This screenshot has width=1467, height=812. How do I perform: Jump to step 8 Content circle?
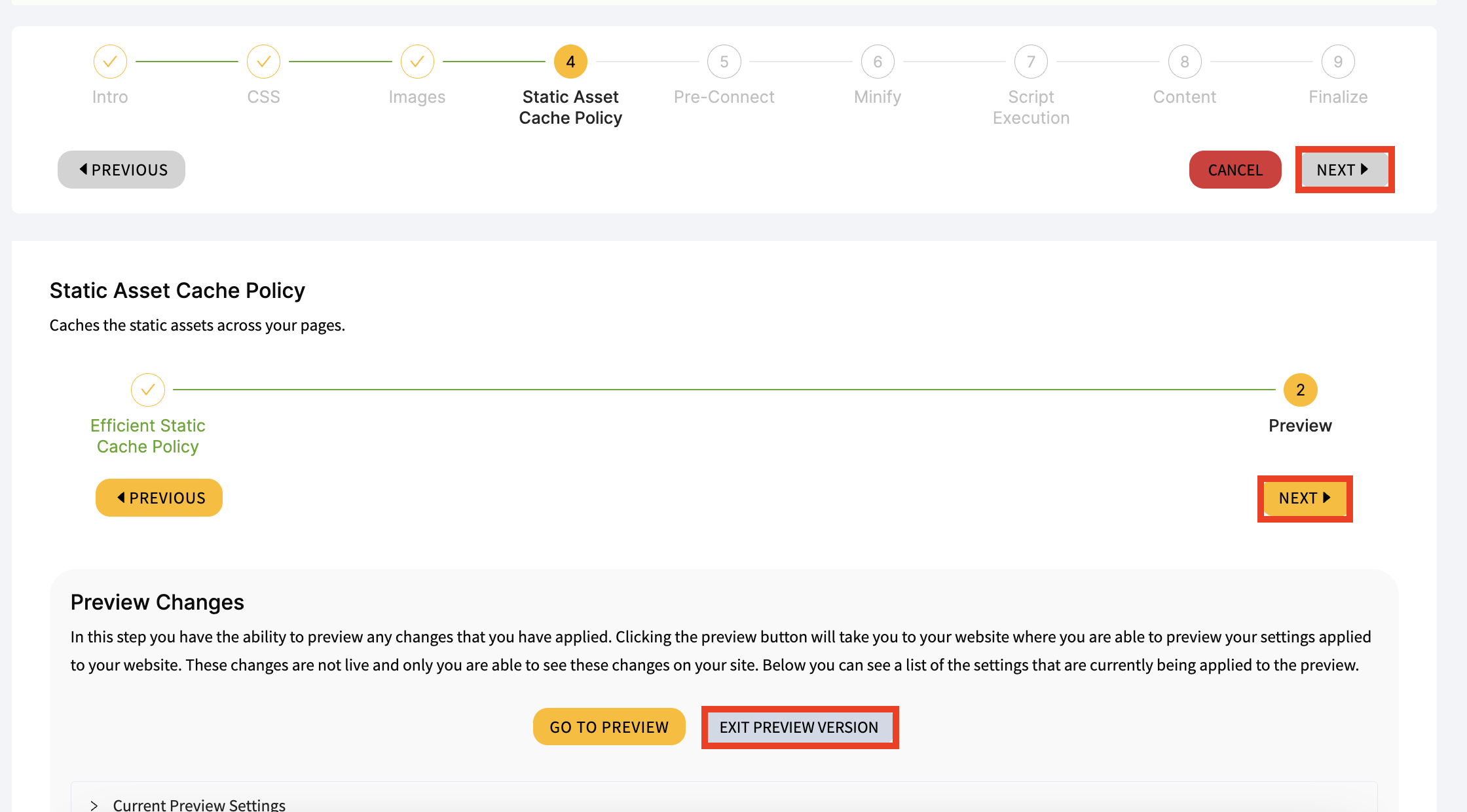(1185, 62)
